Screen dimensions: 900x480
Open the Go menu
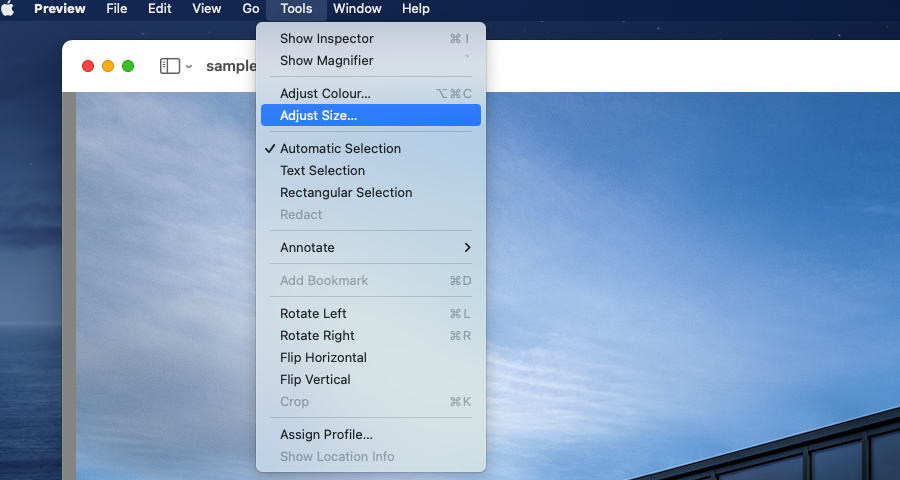tap(251, 9)
